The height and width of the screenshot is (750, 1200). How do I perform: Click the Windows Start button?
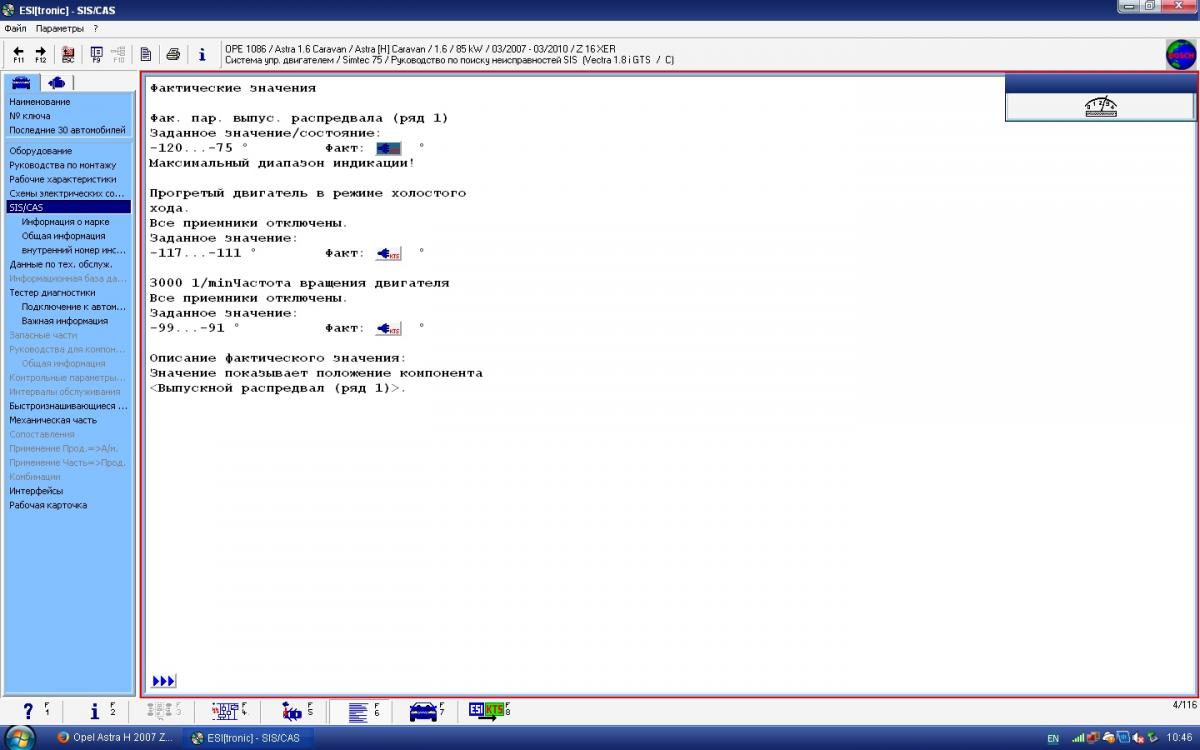20,738
